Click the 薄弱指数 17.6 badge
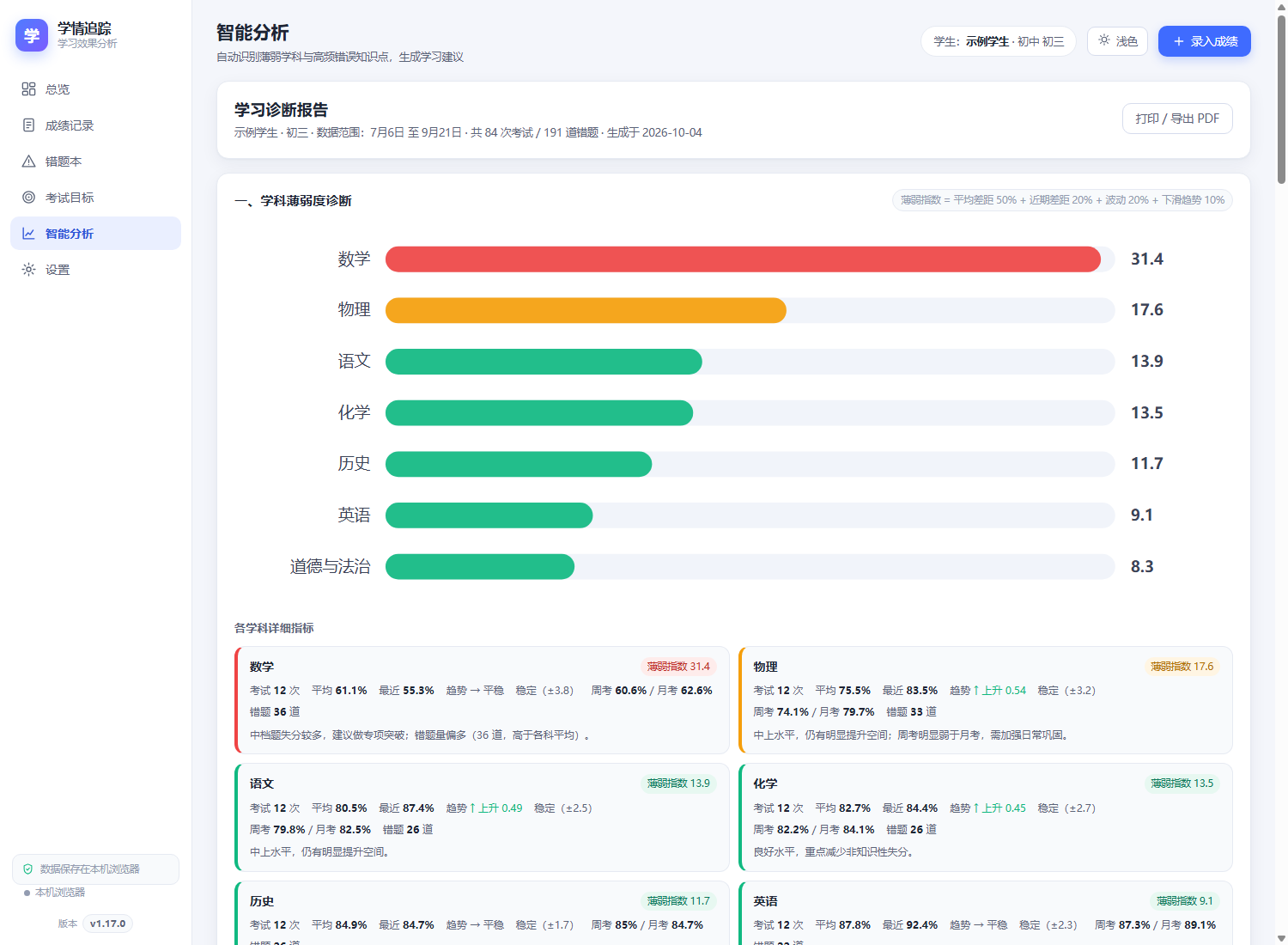Screen dimensions: 1288x945 [x=1182, y=667]
